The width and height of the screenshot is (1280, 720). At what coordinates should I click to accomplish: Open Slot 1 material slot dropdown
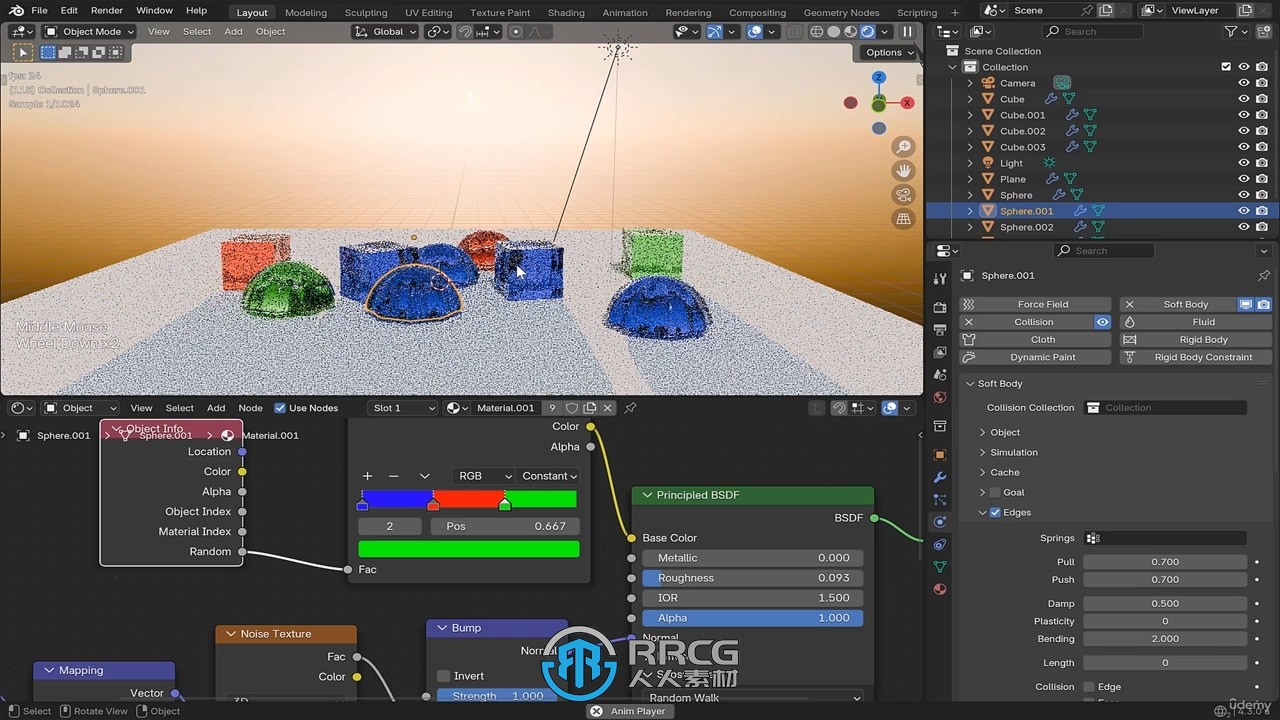pyautogui.click(x=403, y=408)
